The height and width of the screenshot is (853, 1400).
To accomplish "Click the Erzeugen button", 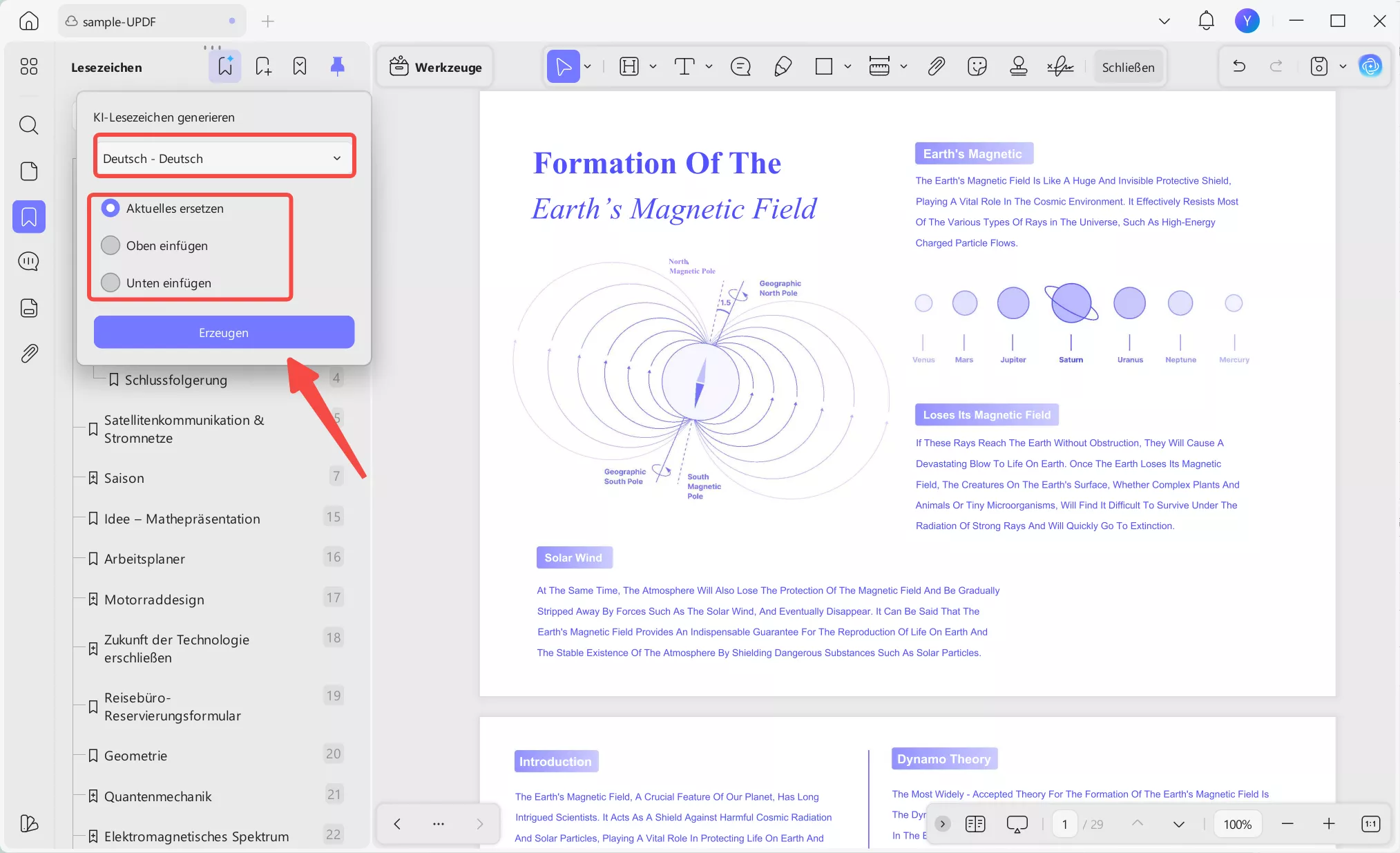I will click(224, 332).
